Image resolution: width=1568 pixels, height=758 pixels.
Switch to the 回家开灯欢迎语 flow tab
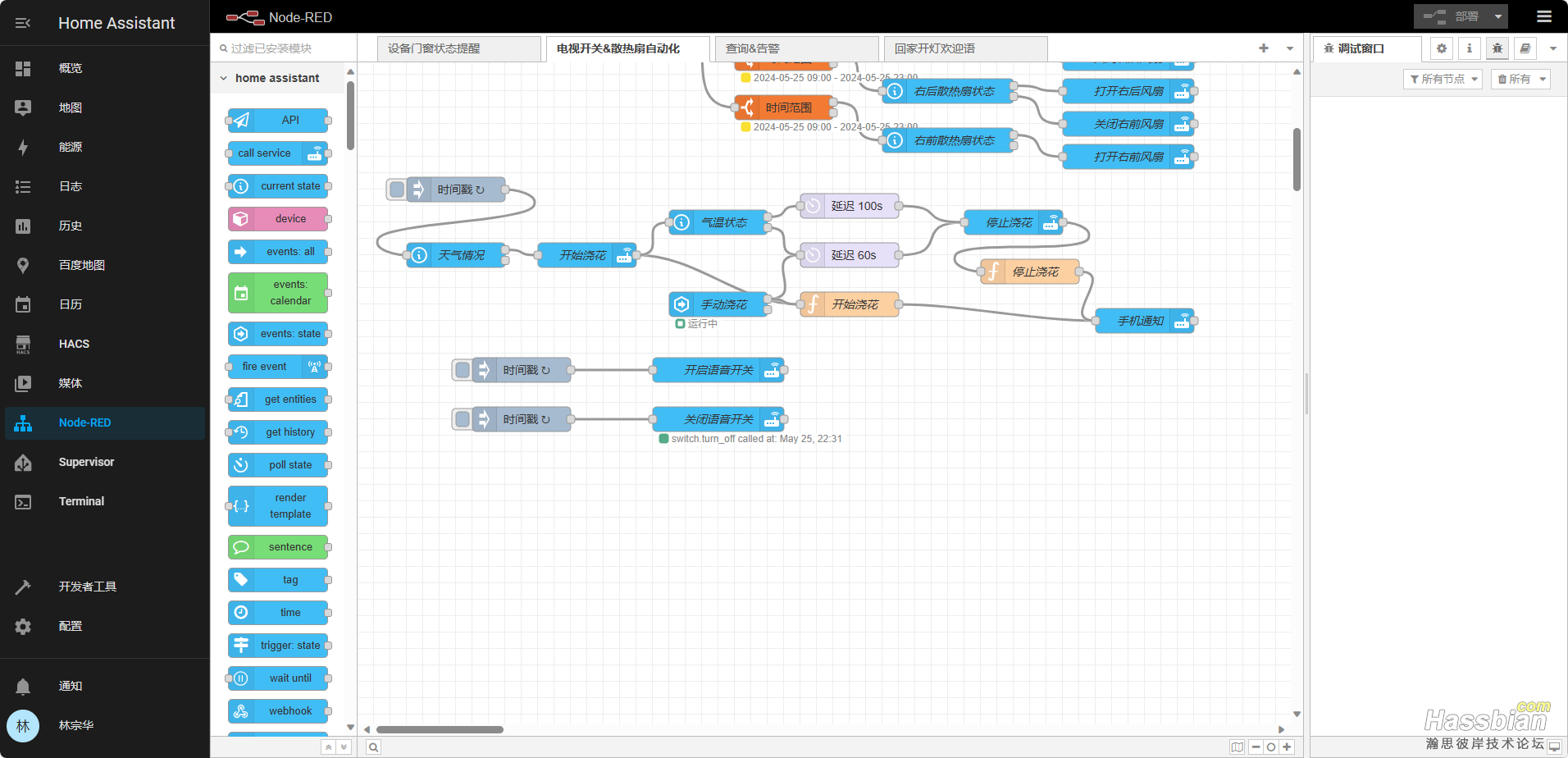pyautogui.click(x=966, y=48)
